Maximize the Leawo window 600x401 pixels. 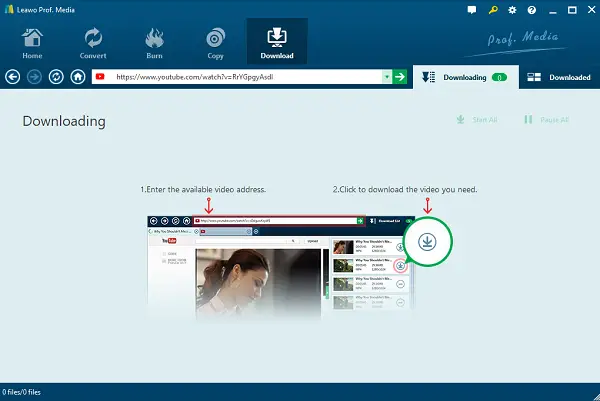(572, 10)
